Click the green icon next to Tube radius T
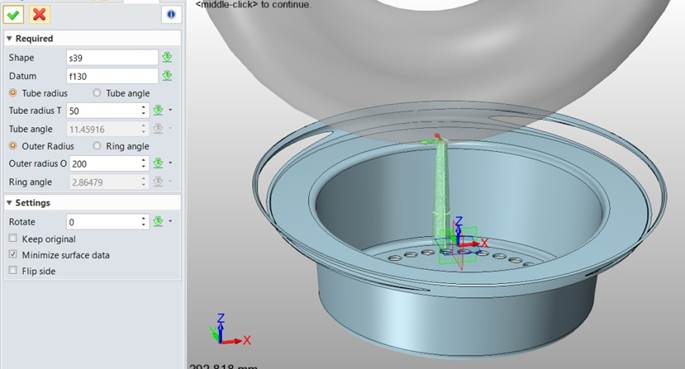Screen dimensions: 685x369 [158, 110]
